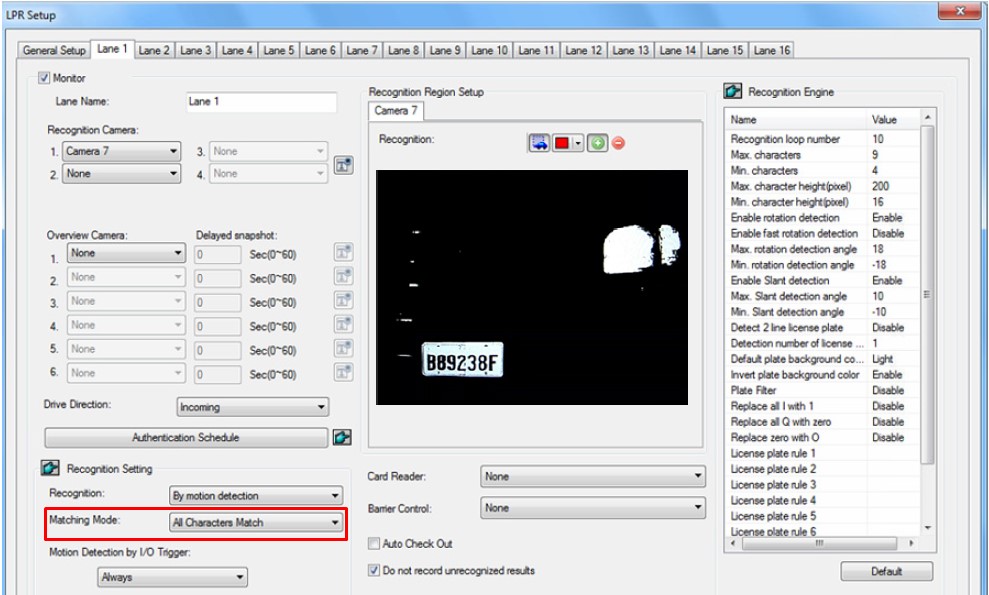Open the Barrier Control dropdown
This screenshot has height=595, width=989.
pyautogui.click(x=593, y=508)
